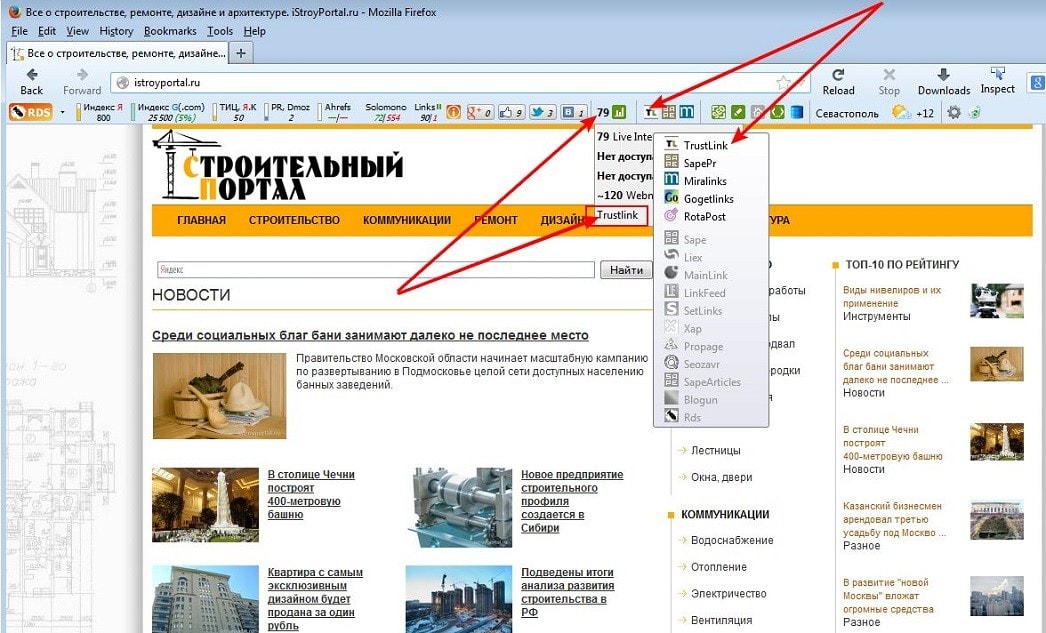1046x633 pixels.
Task: Open the History menu
Action: pyautogui.click(x=116, y=31)
